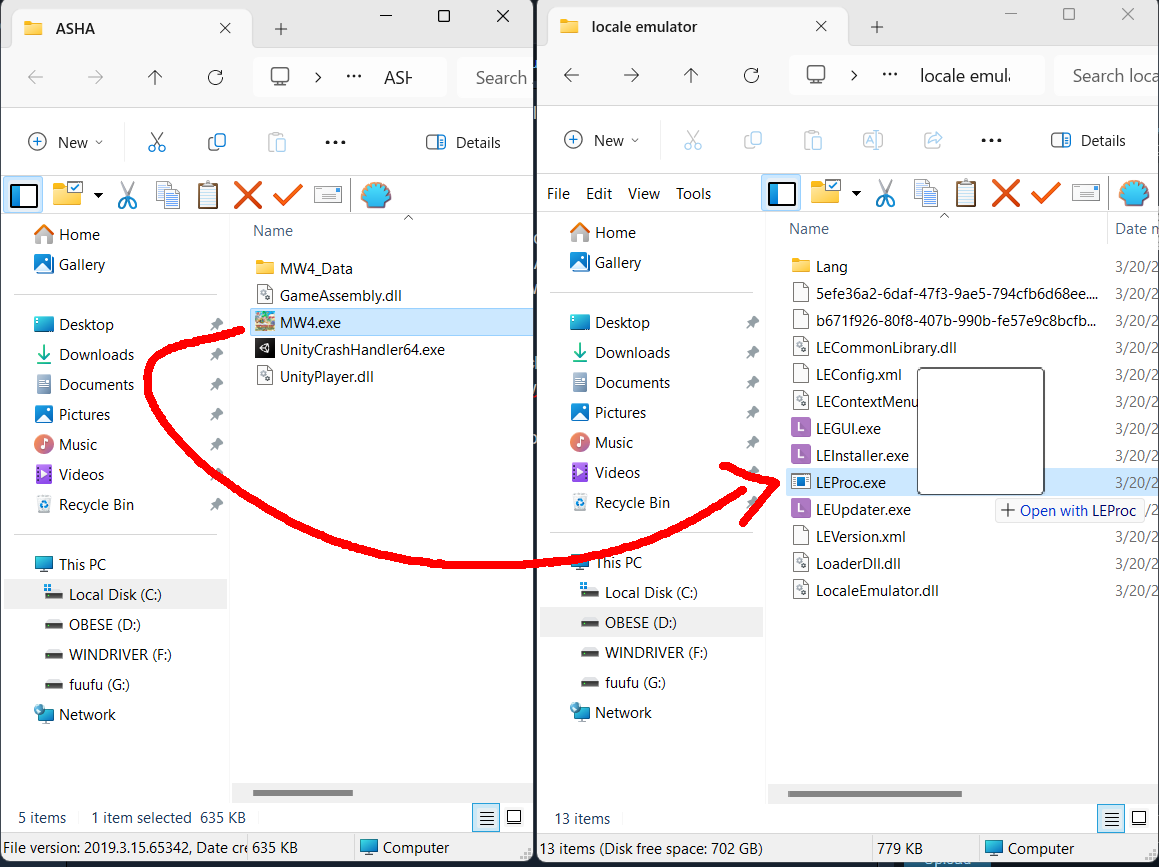Click the red X Delete icon in ASHA toolbar

point(248,195)
